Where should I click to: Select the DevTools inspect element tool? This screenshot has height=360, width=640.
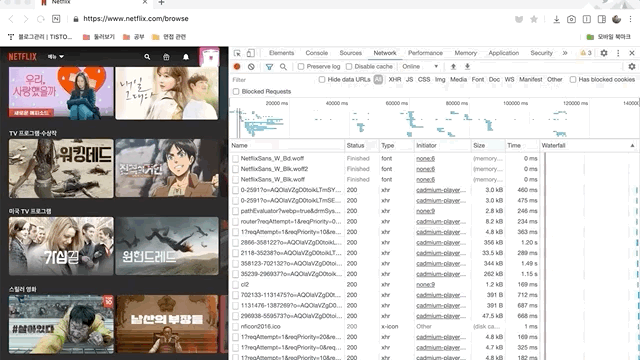(237, 53)
